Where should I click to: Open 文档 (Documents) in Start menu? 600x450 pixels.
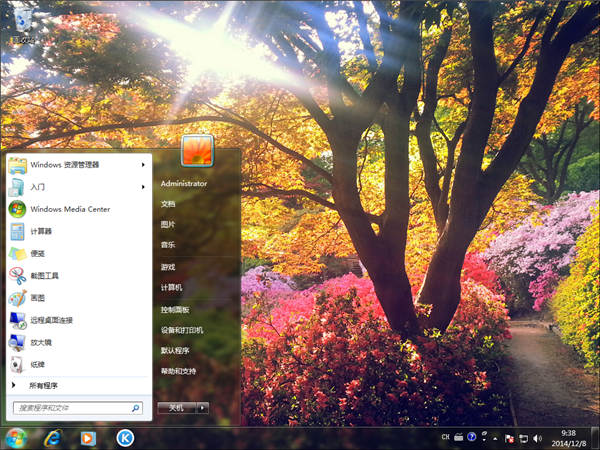point(168,204)
